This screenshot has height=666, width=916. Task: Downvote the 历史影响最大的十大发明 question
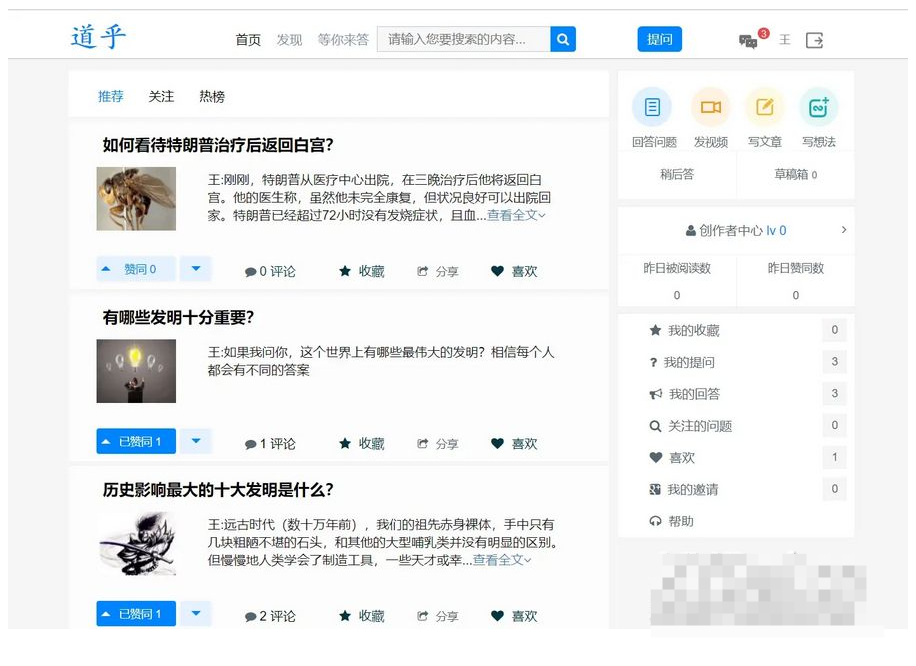tap(196, 613)
